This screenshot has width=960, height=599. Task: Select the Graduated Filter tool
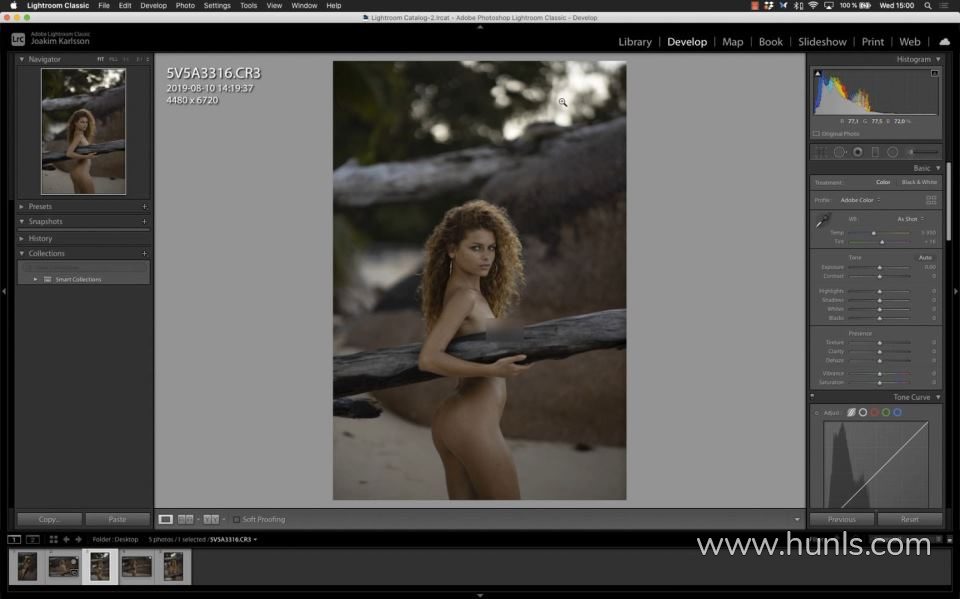coord(875,152)
